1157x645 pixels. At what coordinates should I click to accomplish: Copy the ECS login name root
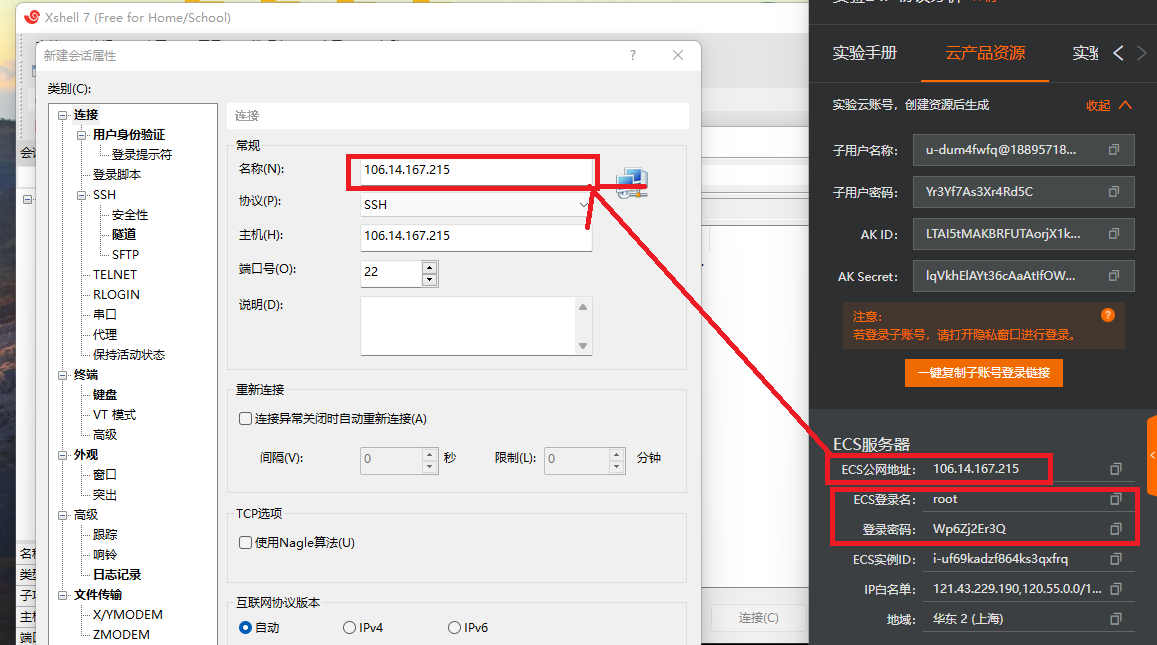tap(1116, 499)
